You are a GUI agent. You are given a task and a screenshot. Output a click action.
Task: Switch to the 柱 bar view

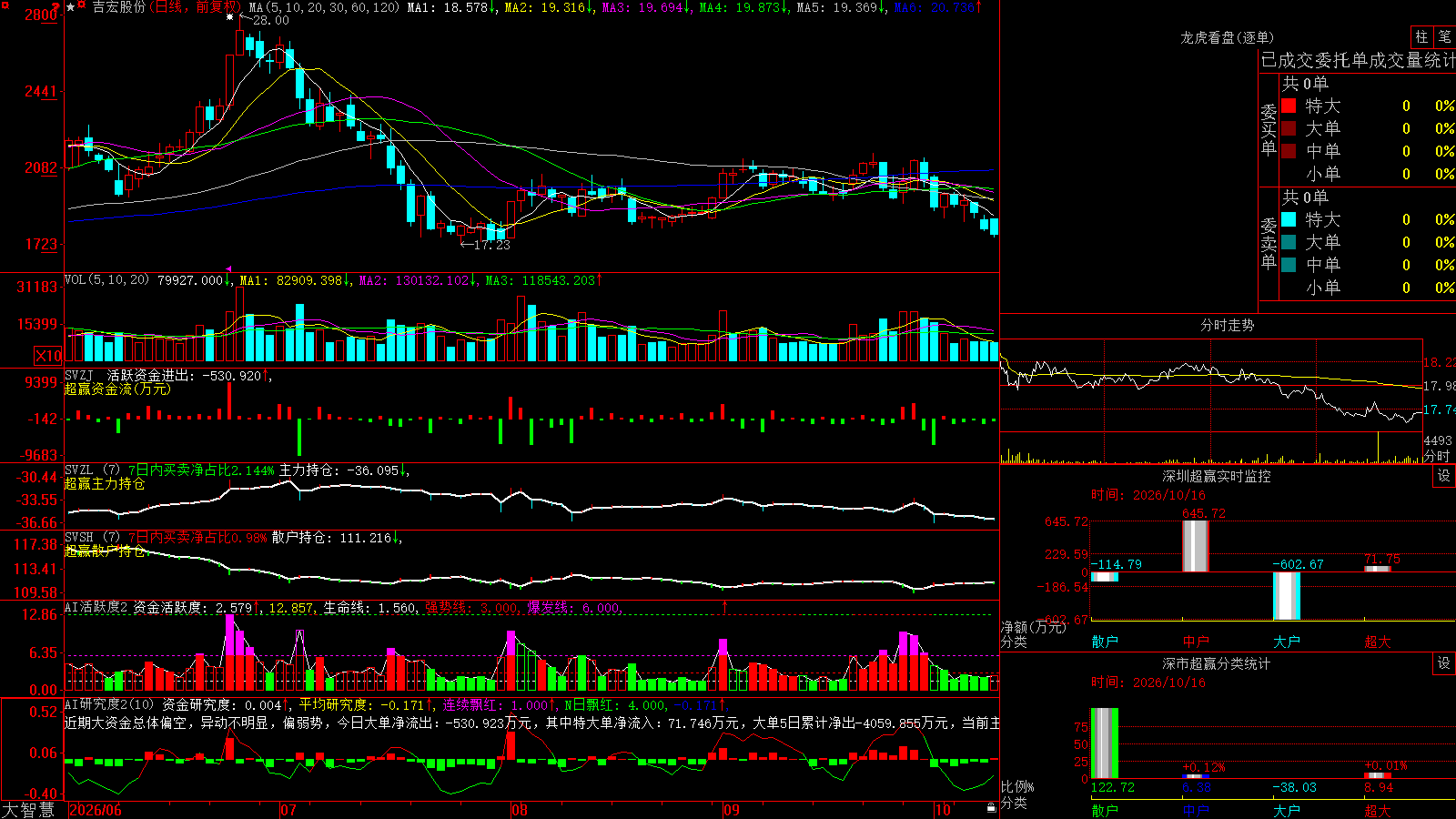[x=1421, y=37]
